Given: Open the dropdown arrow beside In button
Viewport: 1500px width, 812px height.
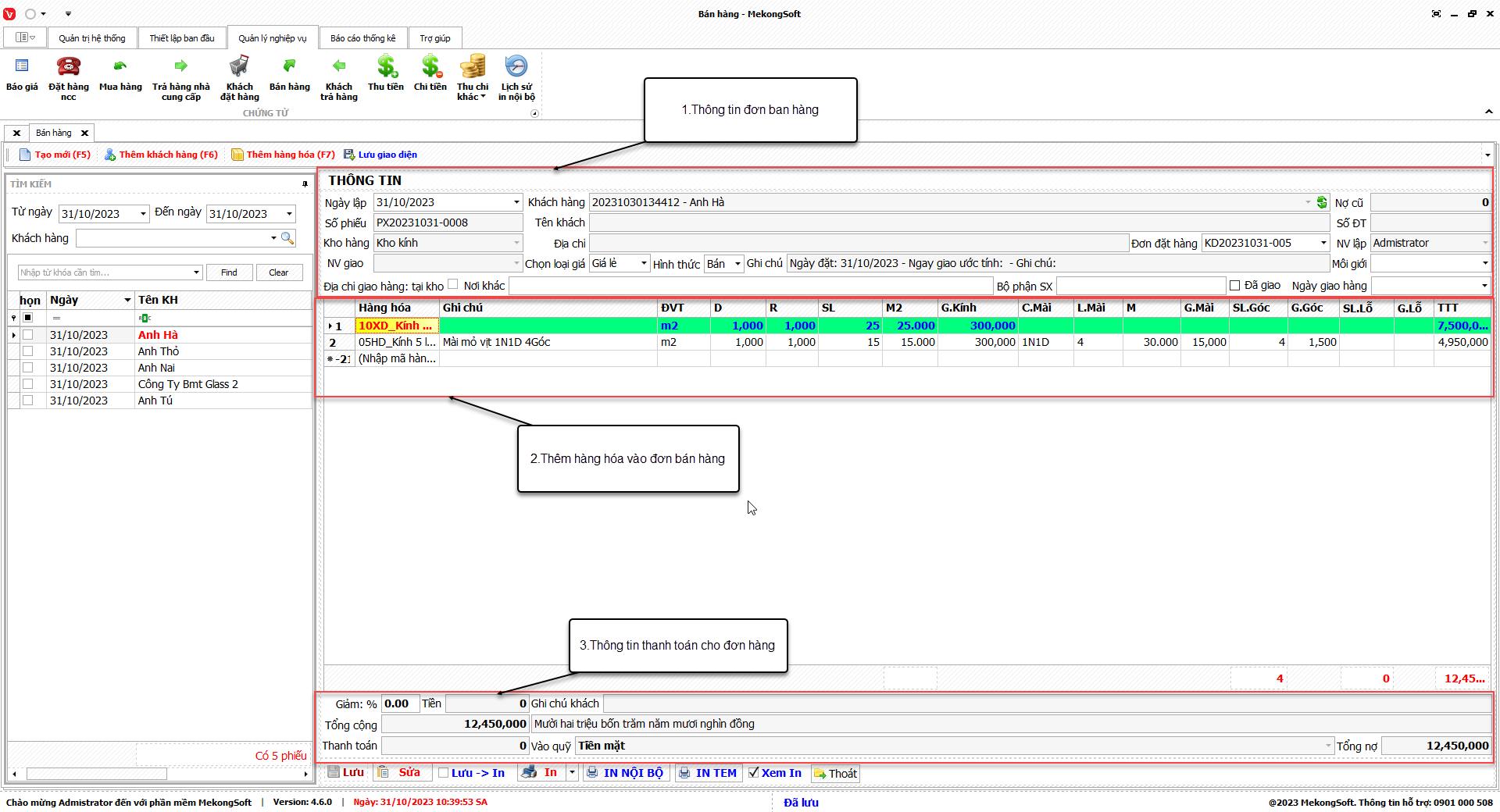Looking at the screenshot, I should [573, 773].
